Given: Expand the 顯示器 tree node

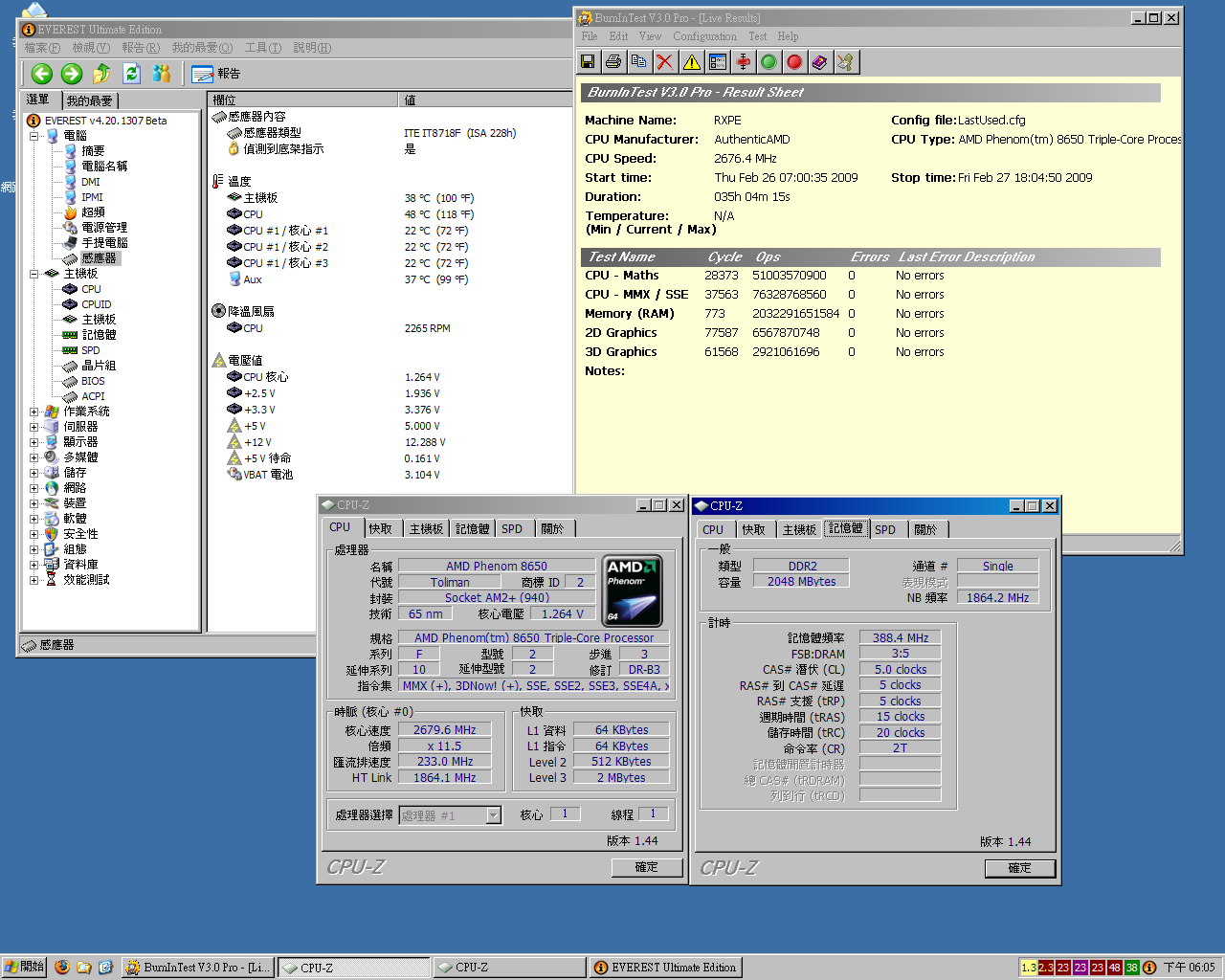Looking at the screenshot, I should click(34, 442).
